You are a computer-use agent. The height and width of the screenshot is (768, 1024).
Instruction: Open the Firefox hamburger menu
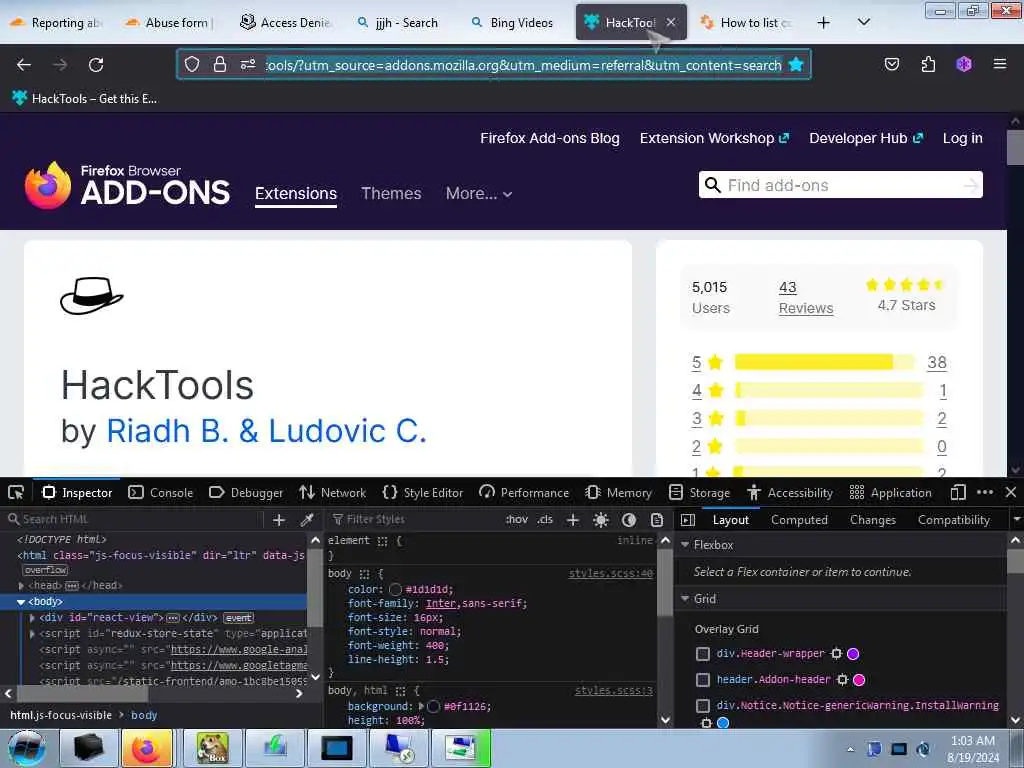coord(999,64)
